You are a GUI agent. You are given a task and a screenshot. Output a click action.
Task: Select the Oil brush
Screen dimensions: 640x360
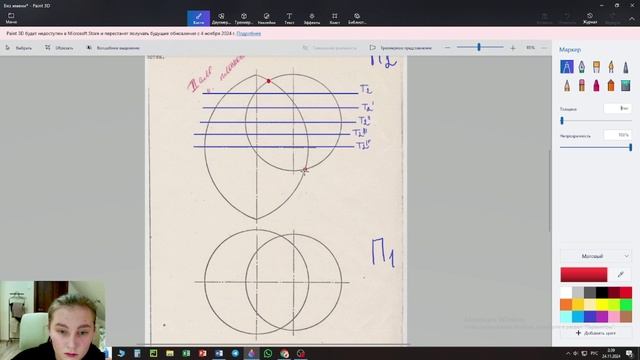(596, 67)
